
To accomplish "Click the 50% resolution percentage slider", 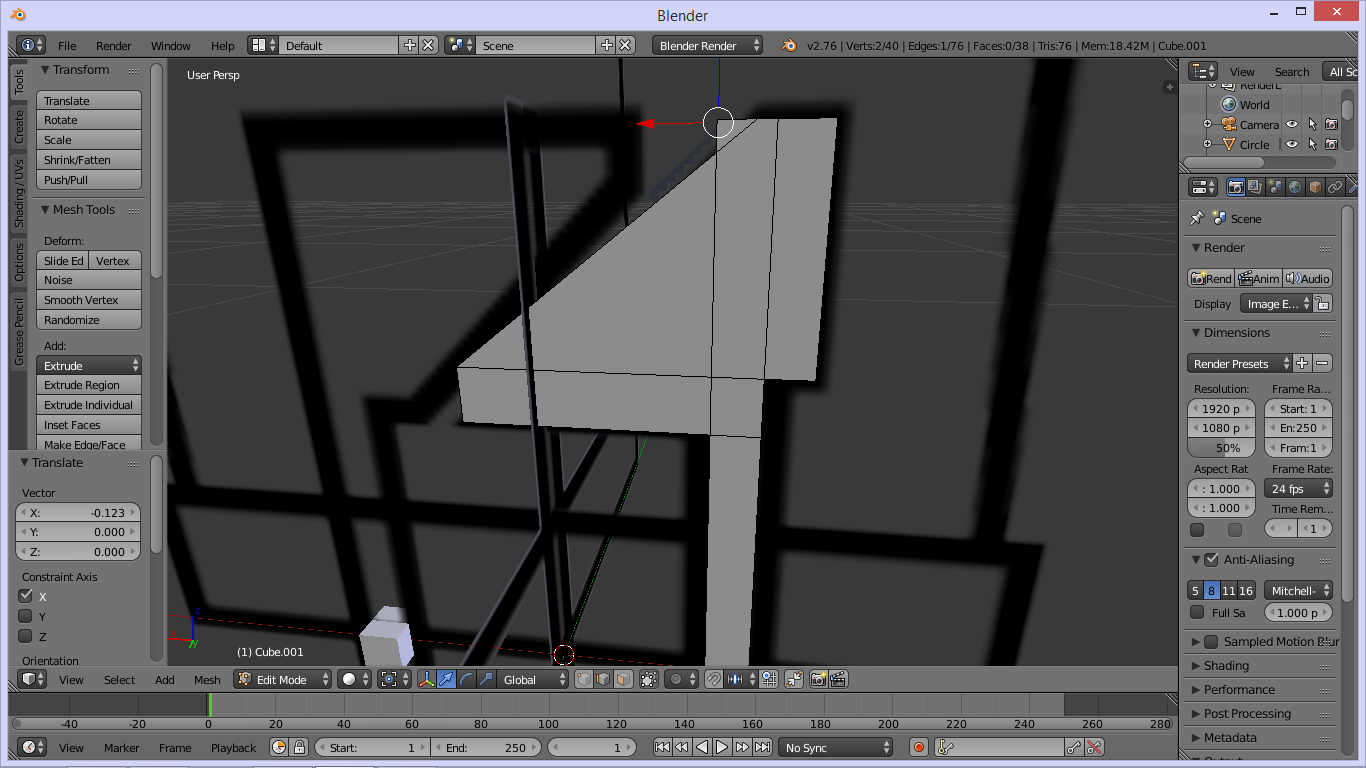I will point(1222,448).
